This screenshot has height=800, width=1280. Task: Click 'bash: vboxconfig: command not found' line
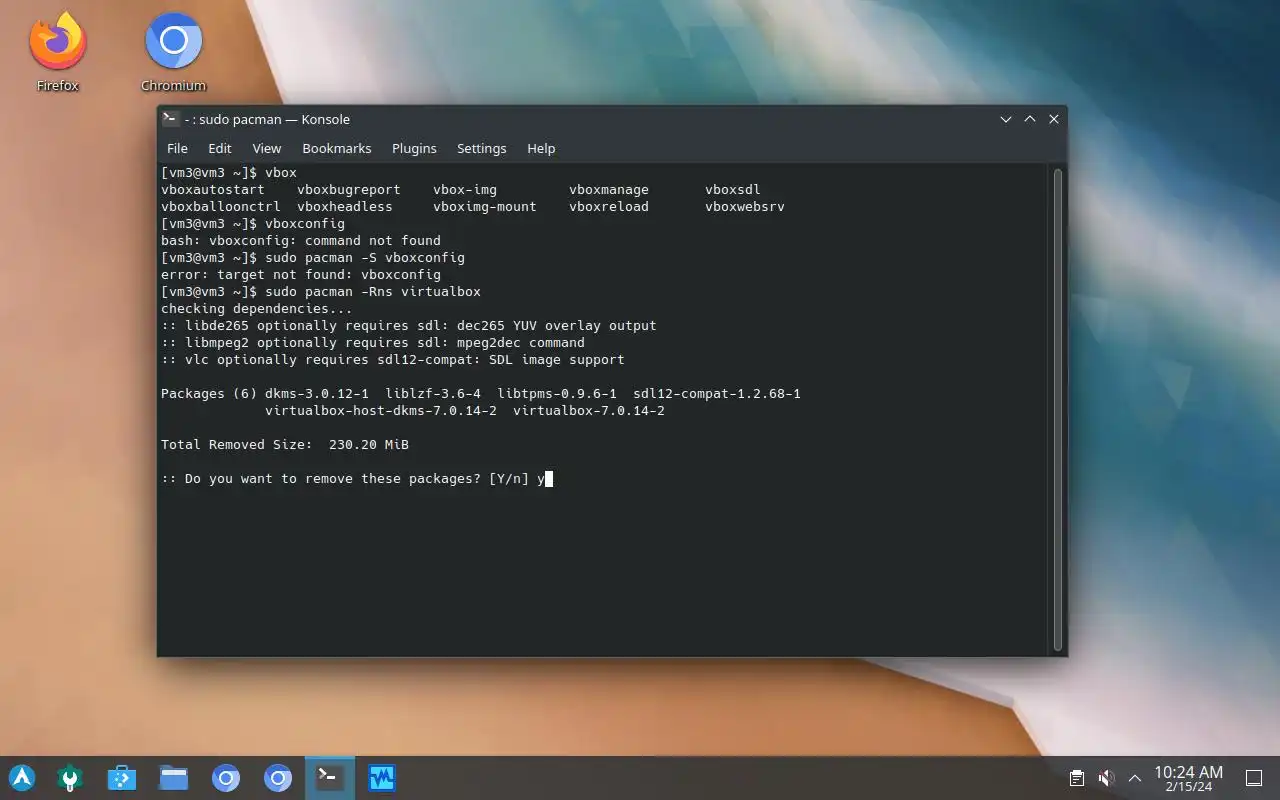[301, 241]
